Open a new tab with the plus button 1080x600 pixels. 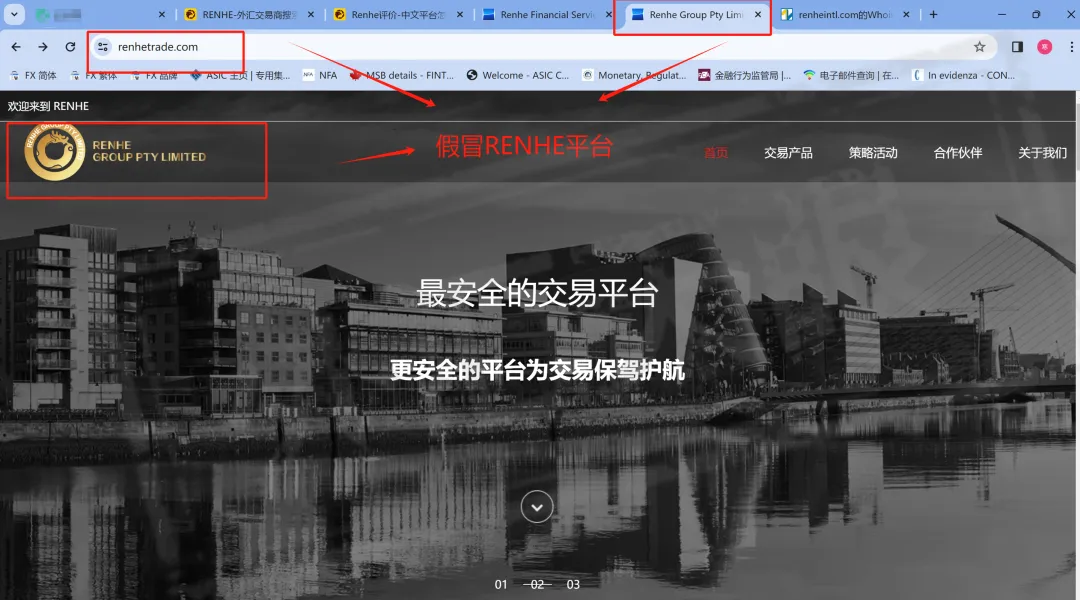933,14
